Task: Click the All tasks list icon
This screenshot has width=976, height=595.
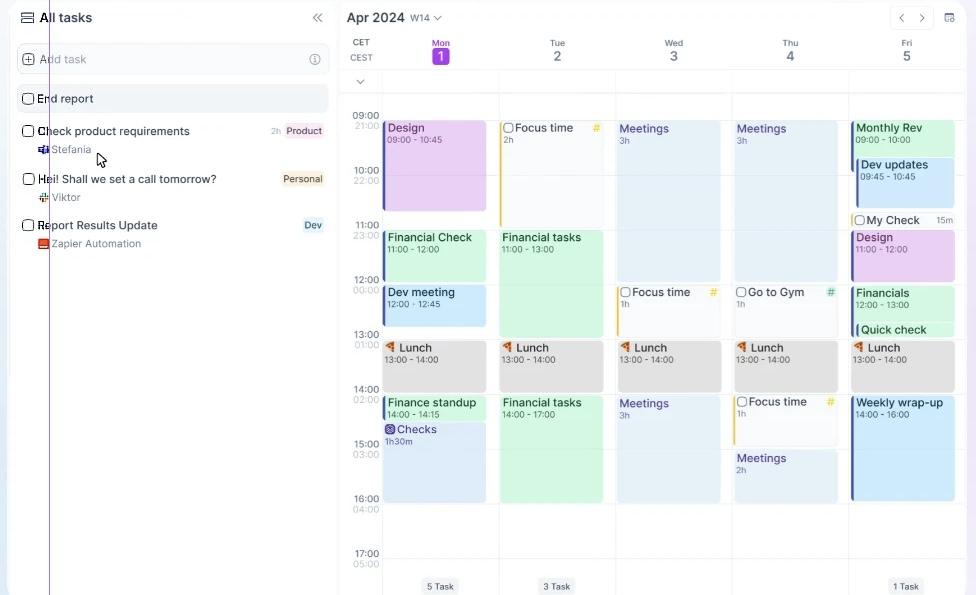Action: pyautogui.click(x=27, y=18)
